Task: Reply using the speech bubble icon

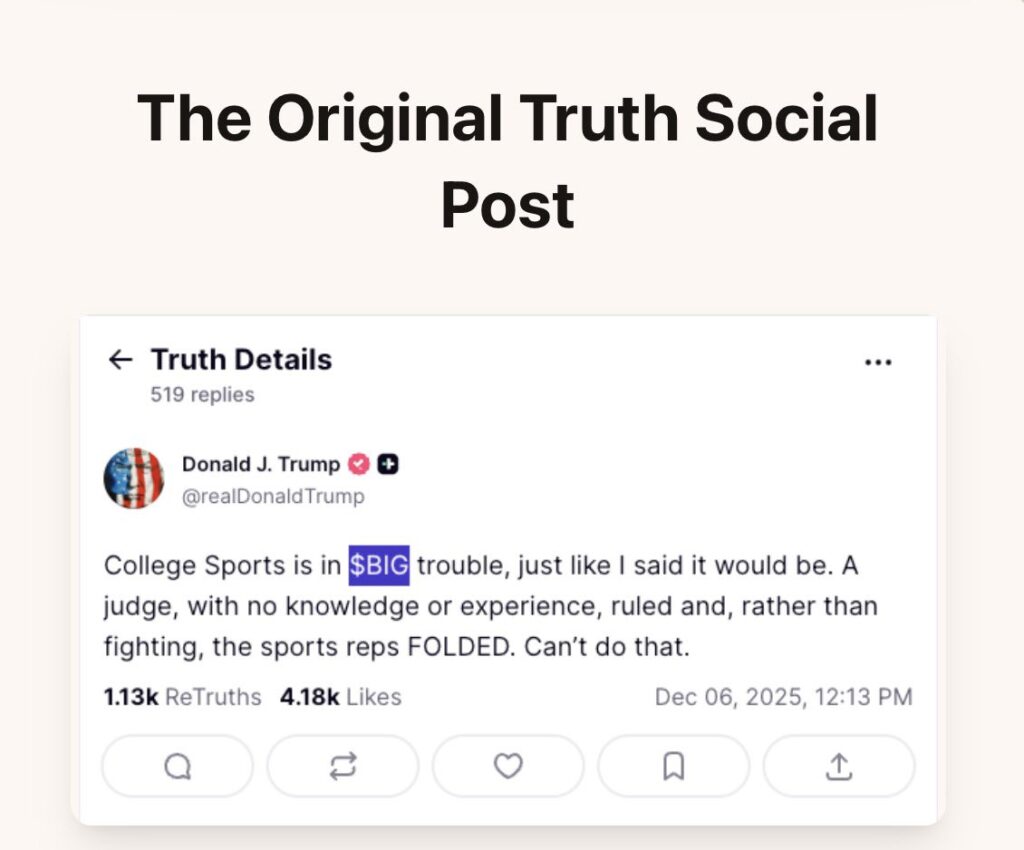Action: click(x=177, y=766)
